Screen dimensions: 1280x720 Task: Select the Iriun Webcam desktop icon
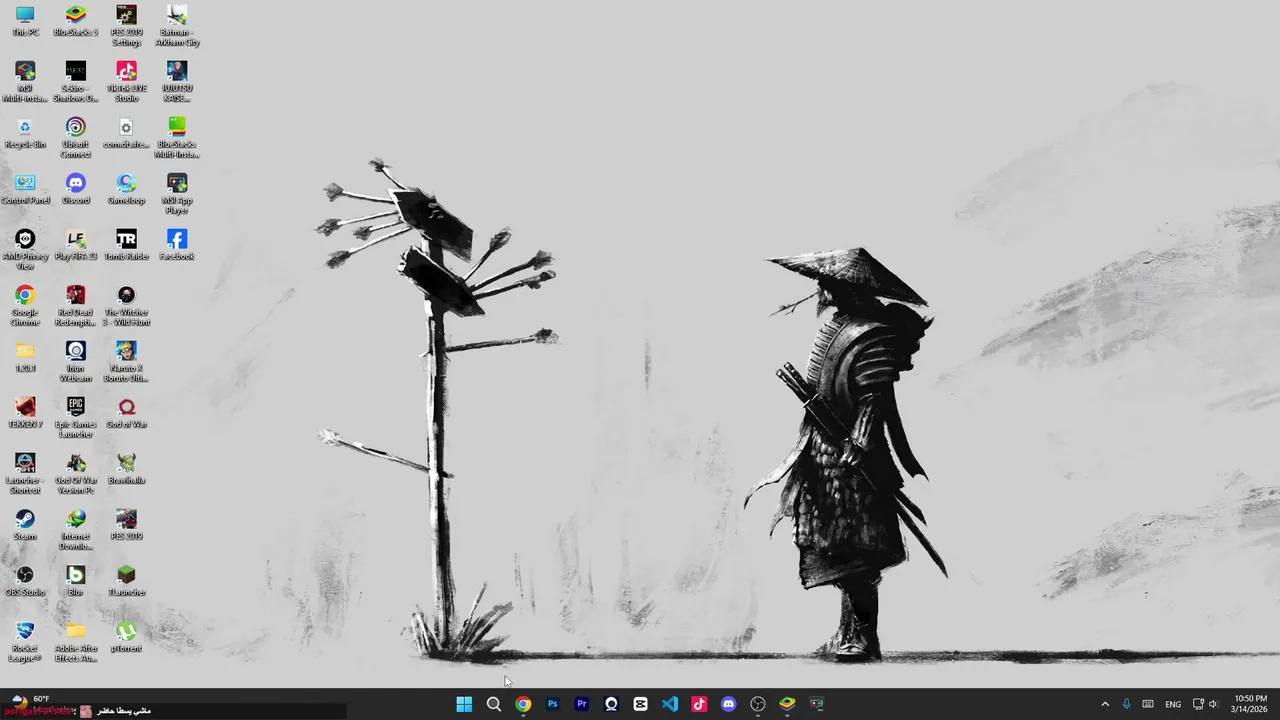tap(75, 362)
